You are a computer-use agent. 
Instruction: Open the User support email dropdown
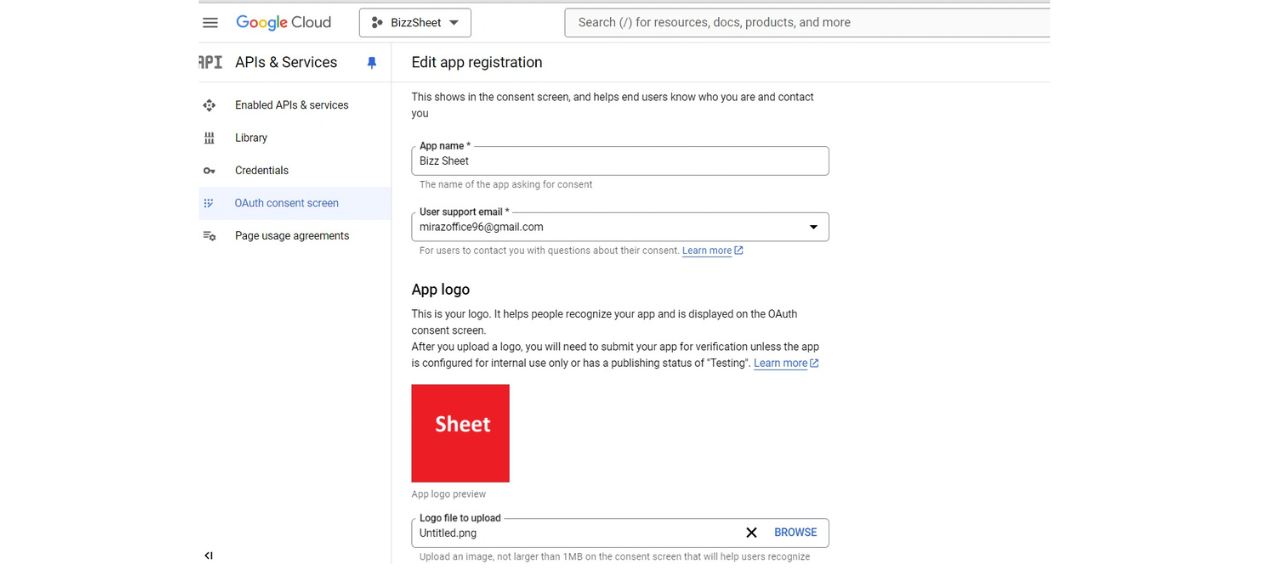[x=620, y=227]
